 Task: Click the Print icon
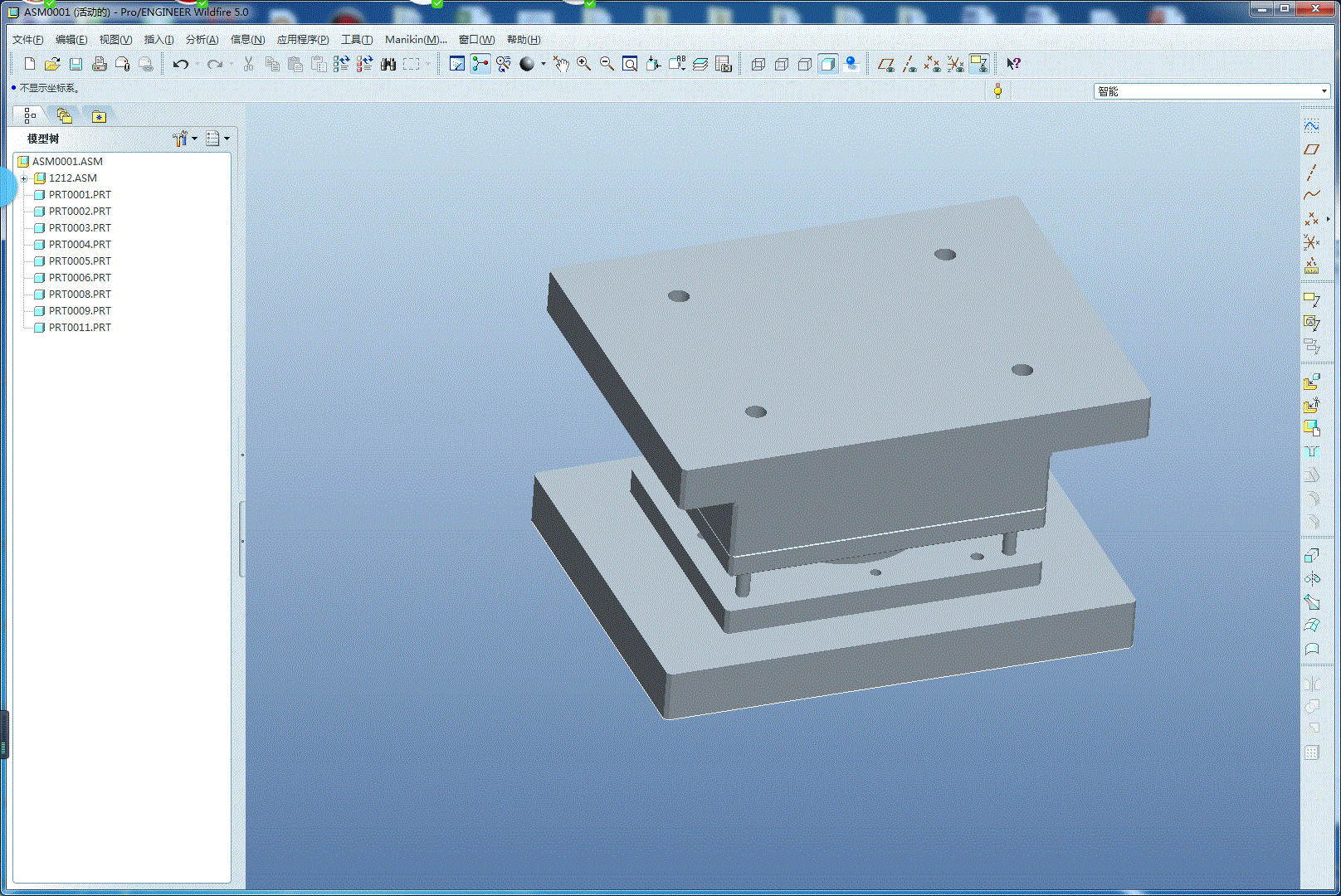click(99, 64)
